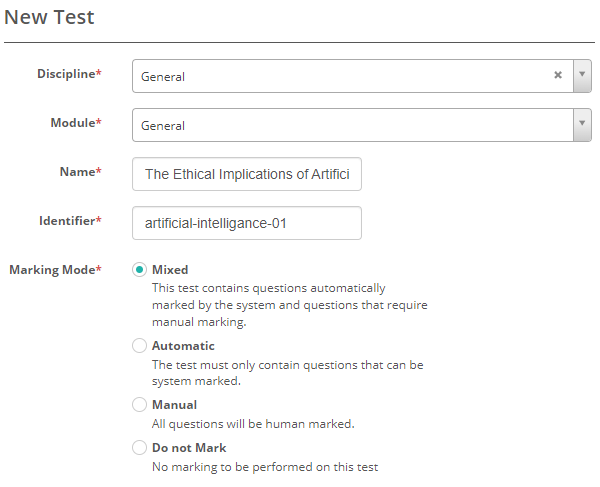Click the Discipline field label
Screen dimensions: 600x487
(69, 74)
